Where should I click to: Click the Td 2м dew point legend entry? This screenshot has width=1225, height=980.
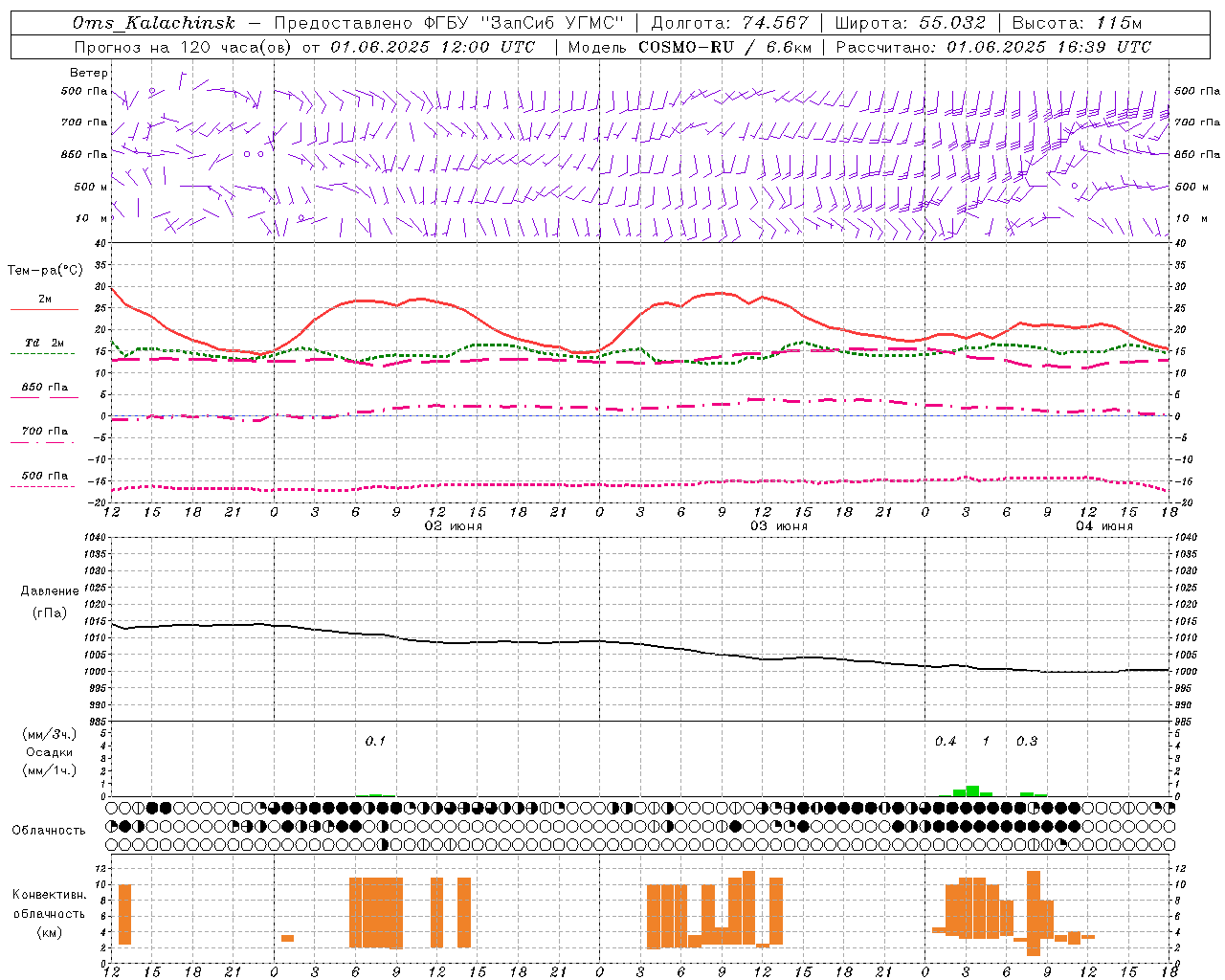click(x=45, y=343)
